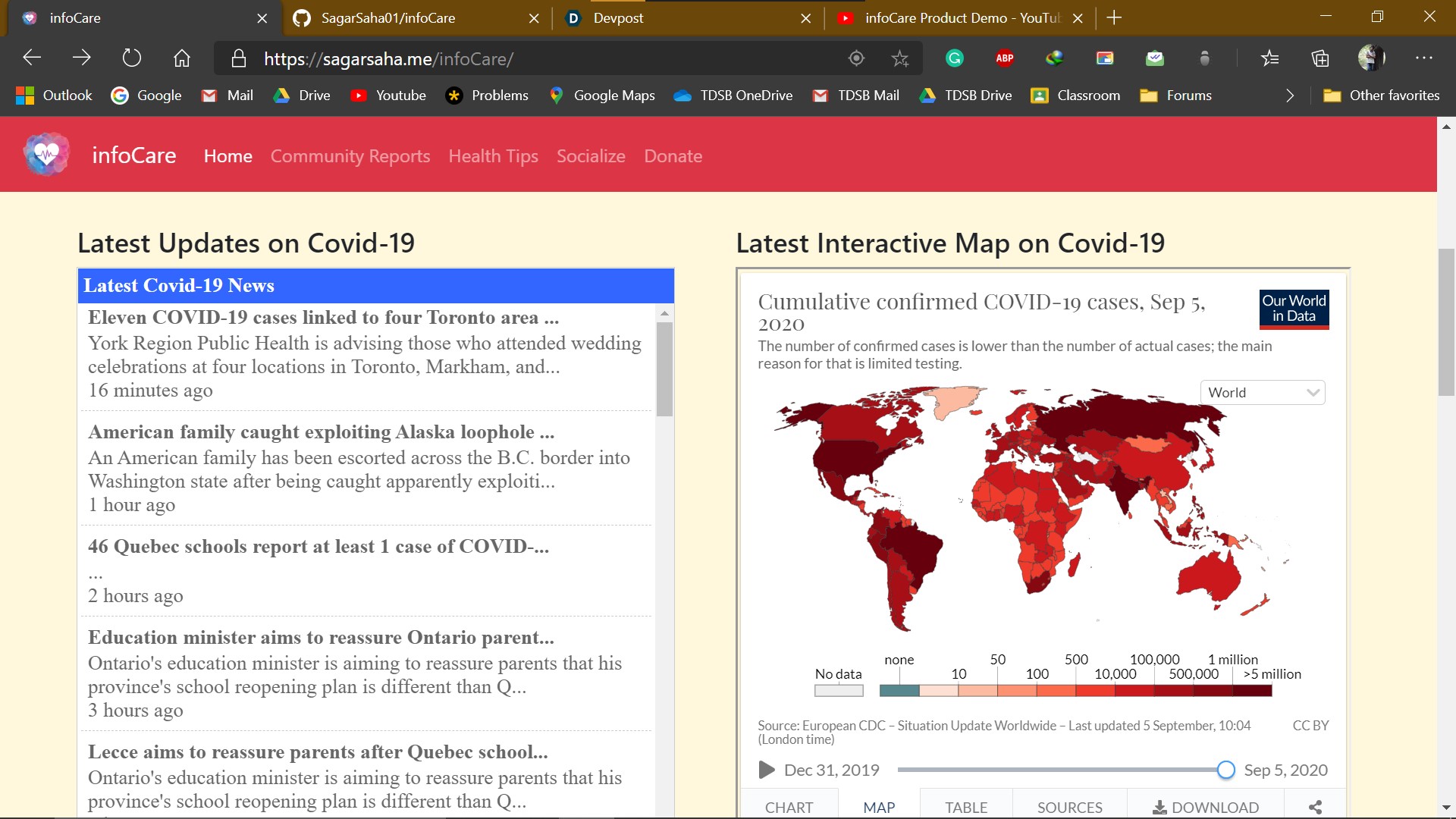Click the news feed scrollbar thumb

point(664,369)
